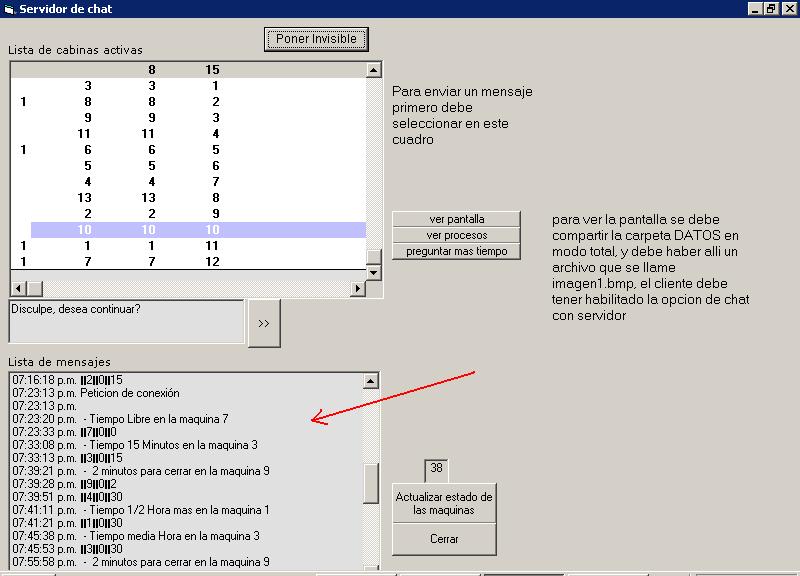Click up arrow of mensajes list scrollbar
The image size is (800, 576).
coord(371,381)
